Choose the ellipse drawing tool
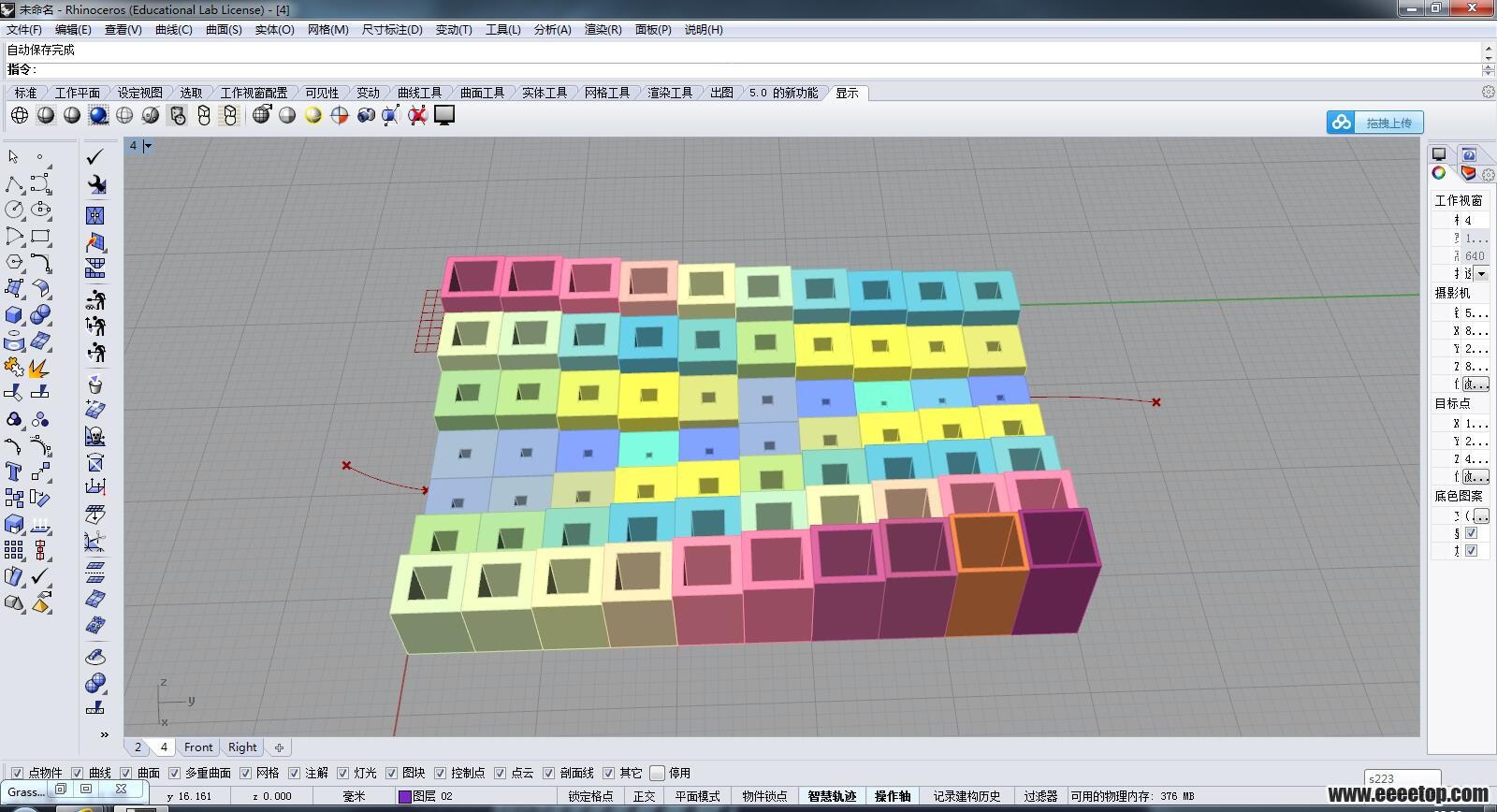The image size is (1497, 812). tap(40, 210)
